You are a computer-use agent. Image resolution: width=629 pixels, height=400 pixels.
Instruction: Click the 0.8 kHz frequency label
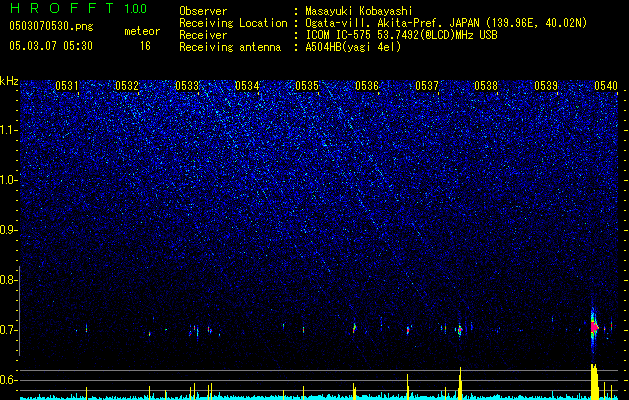pyautogui.click(x=8, y=280)
